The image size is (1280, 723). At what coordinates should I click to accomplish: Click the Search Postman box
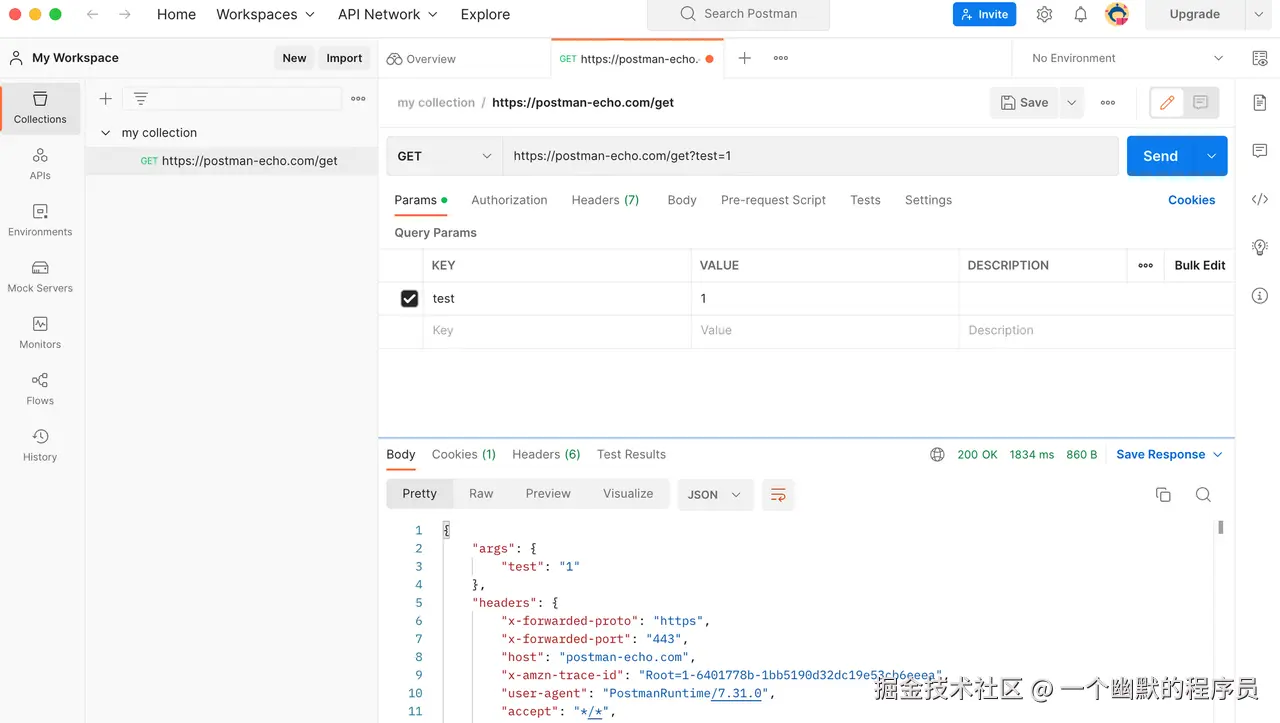pos(738,14)
